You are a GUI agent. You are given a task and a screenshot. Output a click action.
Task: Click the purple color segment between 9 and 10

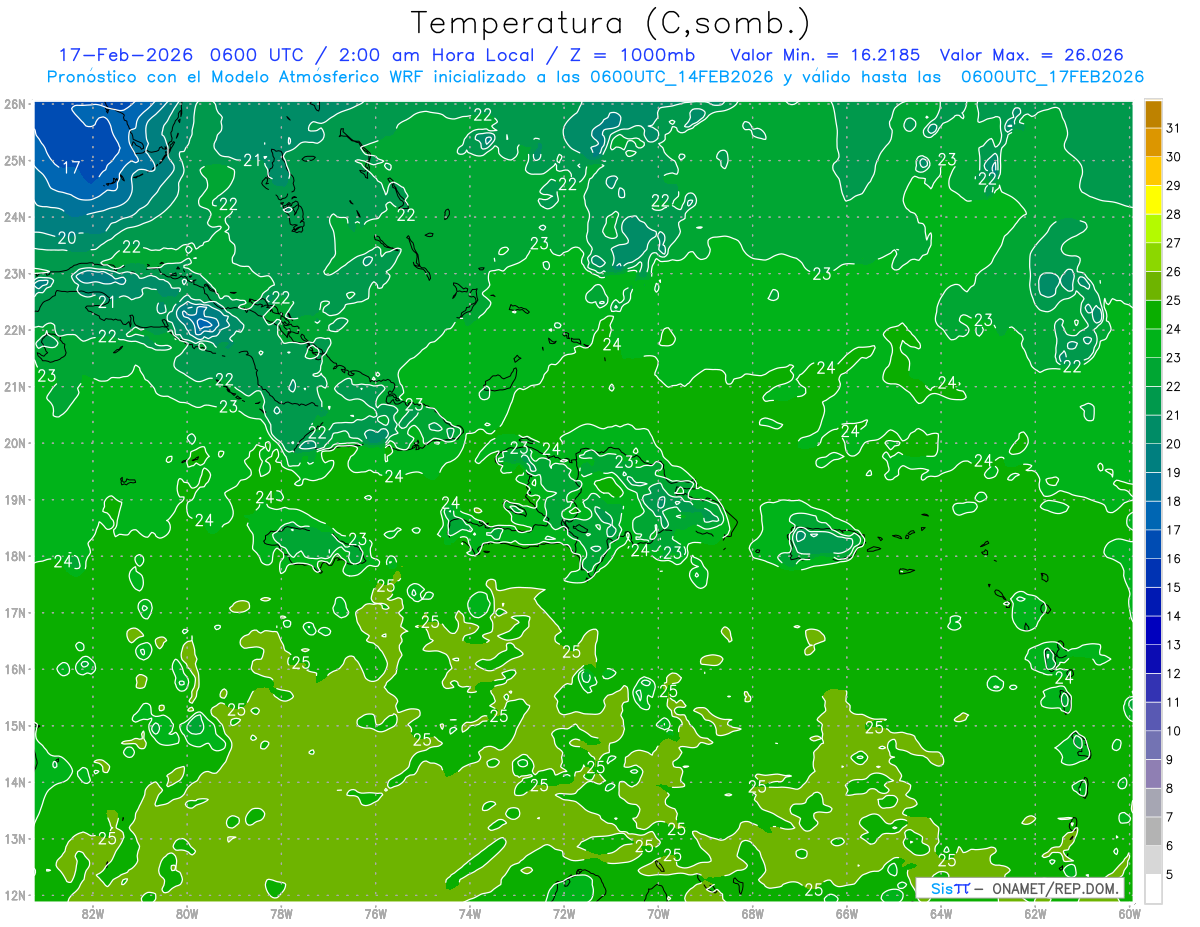[x=1153, y=745]
